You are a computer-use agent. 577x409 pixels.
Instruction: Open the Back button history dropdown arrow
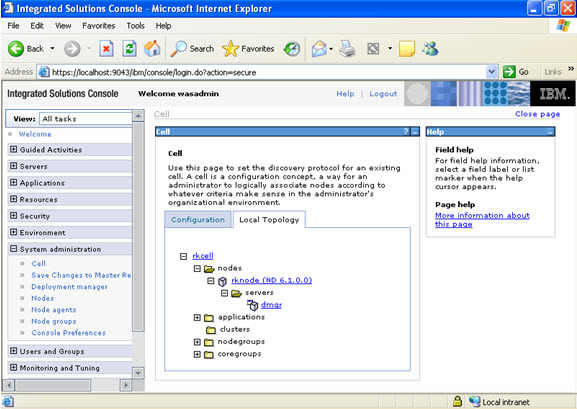coord(52,49)
